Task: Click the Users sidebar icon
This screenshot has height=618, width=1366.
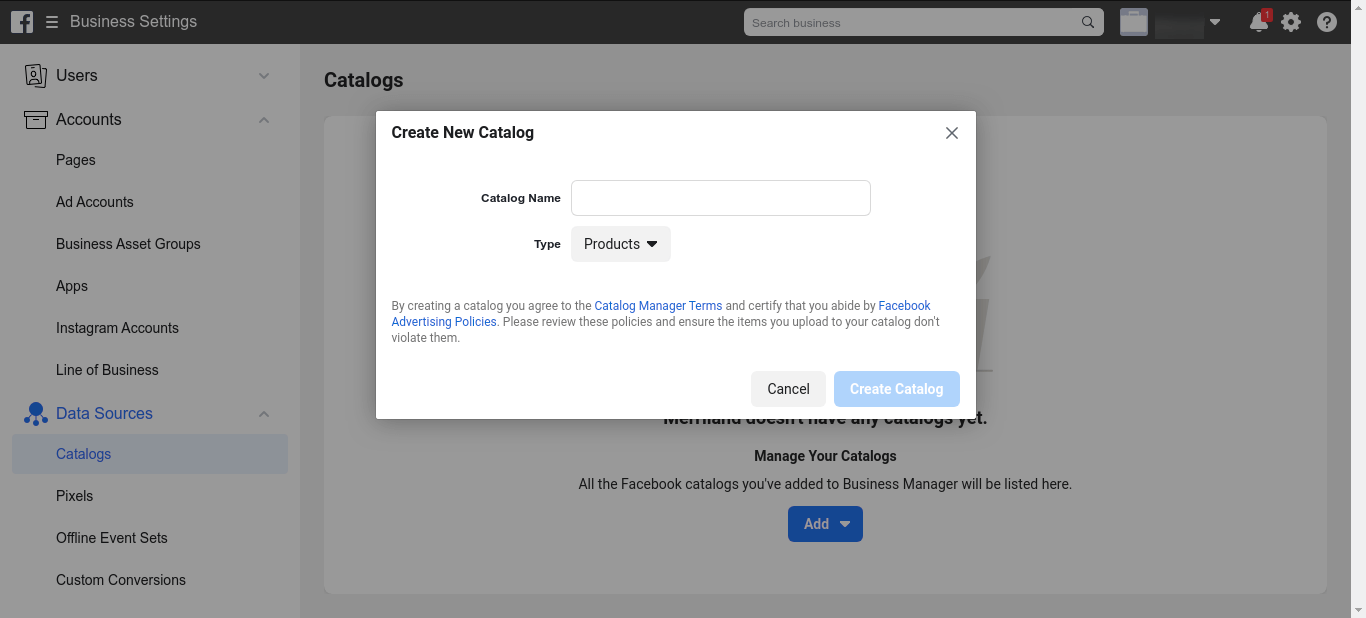Action: point(36,75)
